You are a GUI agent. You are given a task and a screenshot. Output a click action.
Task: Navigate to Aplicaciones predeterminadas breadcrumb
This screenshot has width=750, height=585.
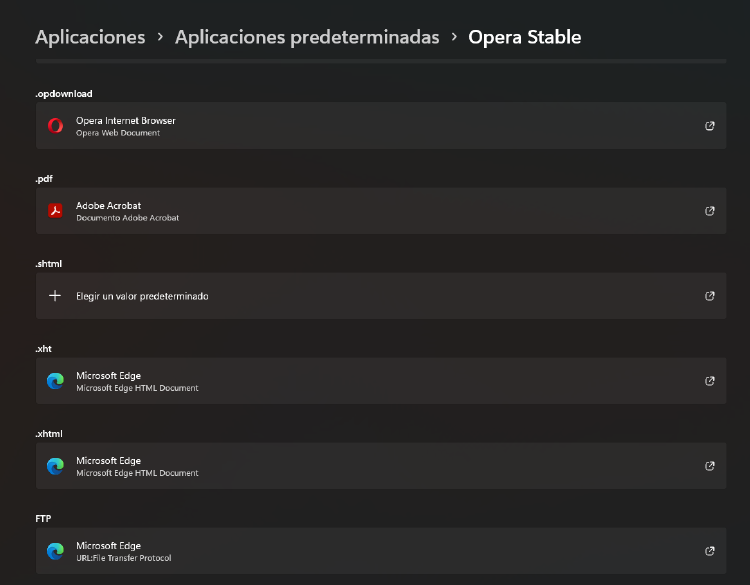tap(307, 37)
